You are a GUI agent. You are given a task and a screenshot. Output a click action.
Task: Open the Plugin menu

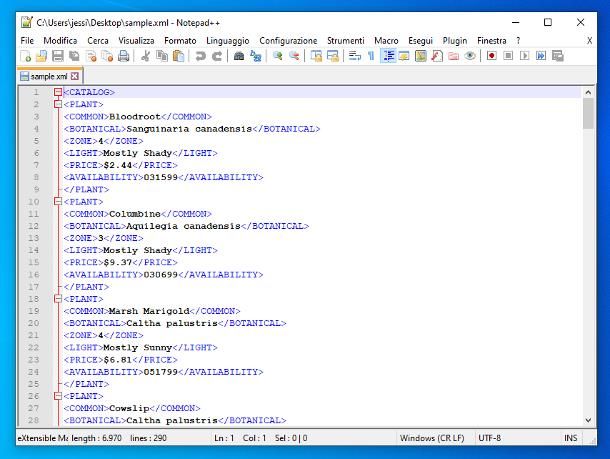click(455, 40)
